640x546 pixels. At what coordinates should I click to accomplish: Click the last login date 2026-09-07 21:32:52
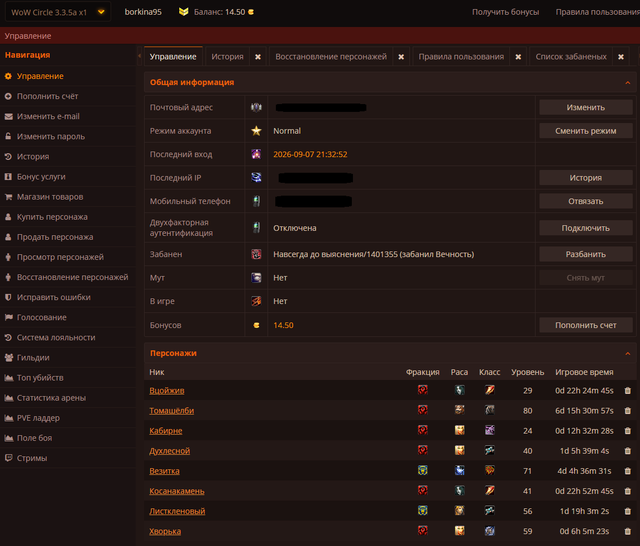coord(310,154)
